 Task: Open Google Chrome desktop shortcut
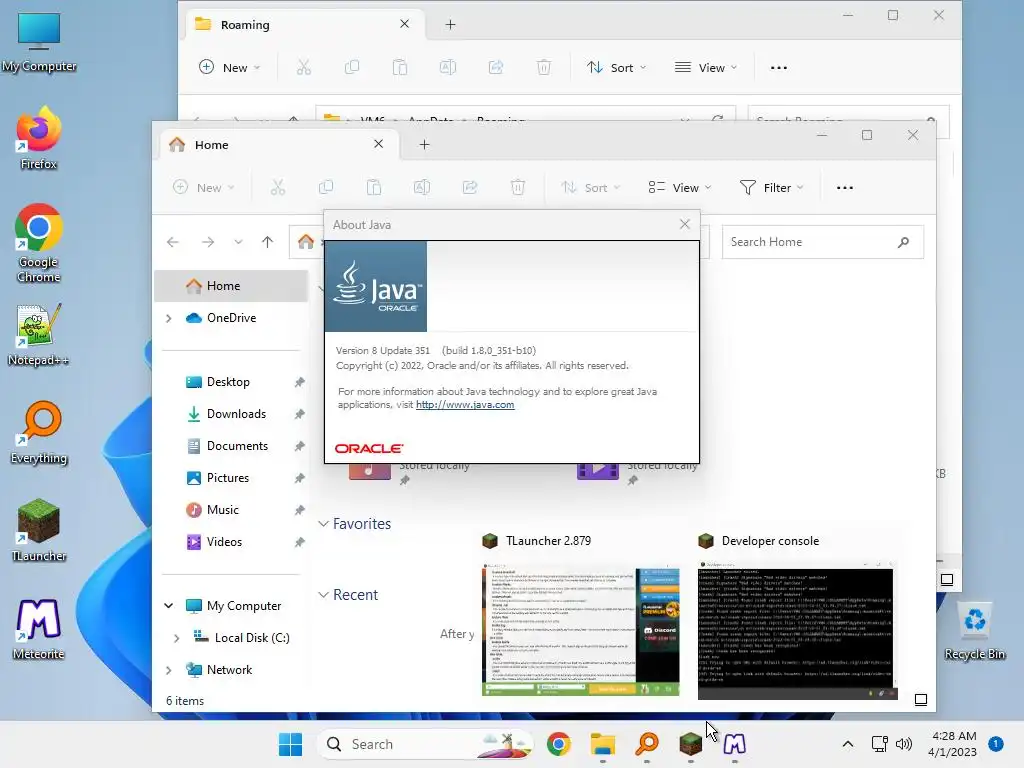[x=39, y=243]
